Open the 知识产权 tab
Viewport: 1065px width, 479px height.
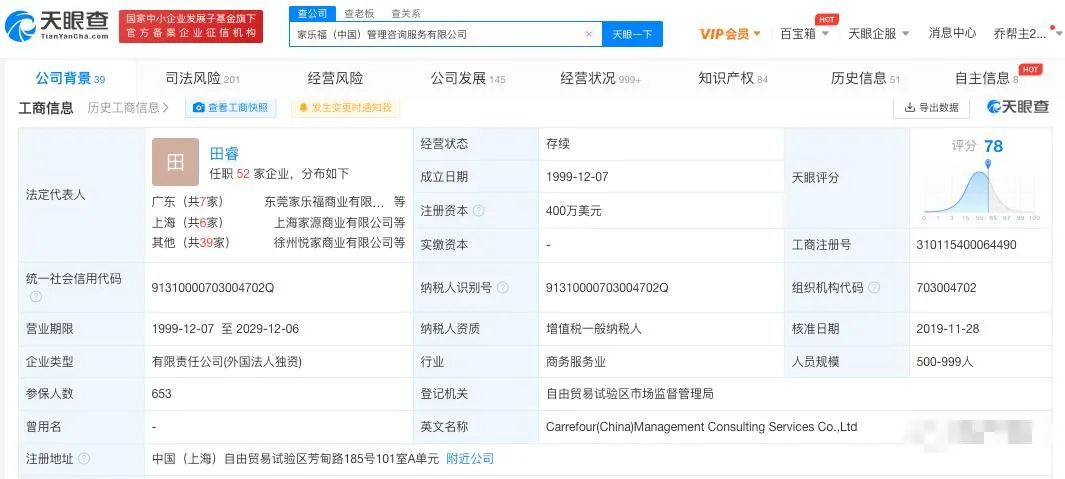pyautogui.click(x=733, y=78)
